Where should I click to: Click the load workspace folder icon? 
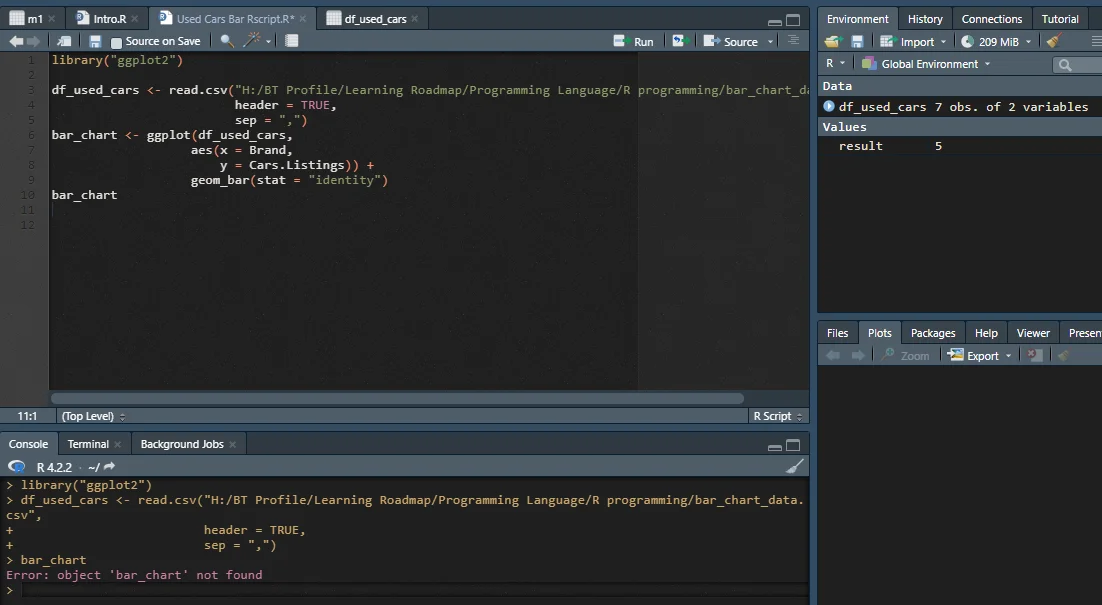click(832, 42)
